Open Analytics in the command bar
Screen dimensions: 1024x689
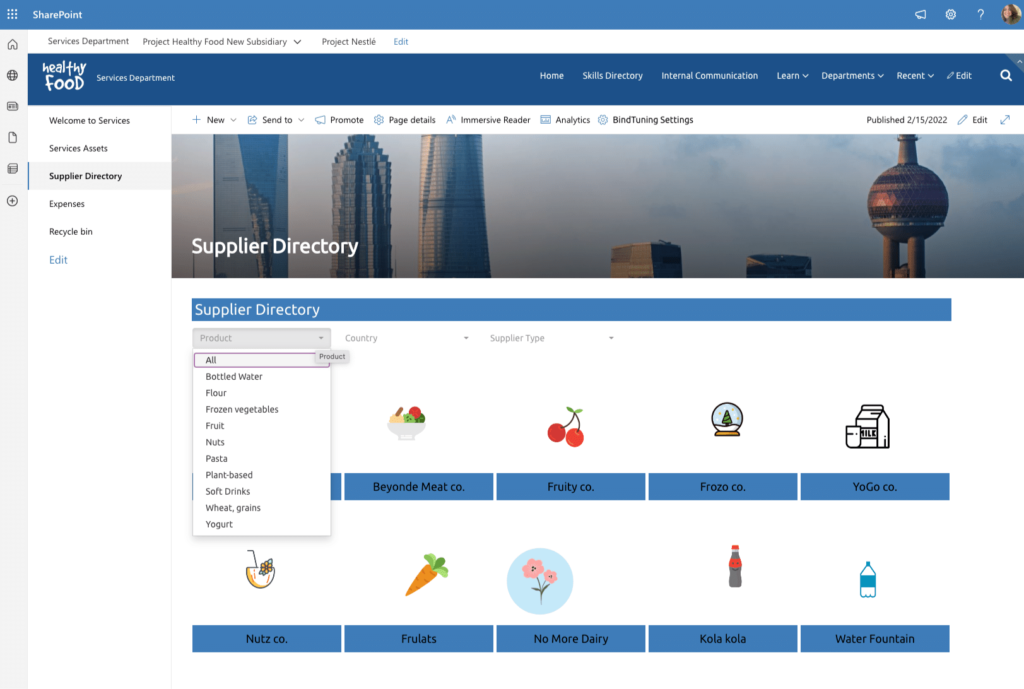pos(565,120)
